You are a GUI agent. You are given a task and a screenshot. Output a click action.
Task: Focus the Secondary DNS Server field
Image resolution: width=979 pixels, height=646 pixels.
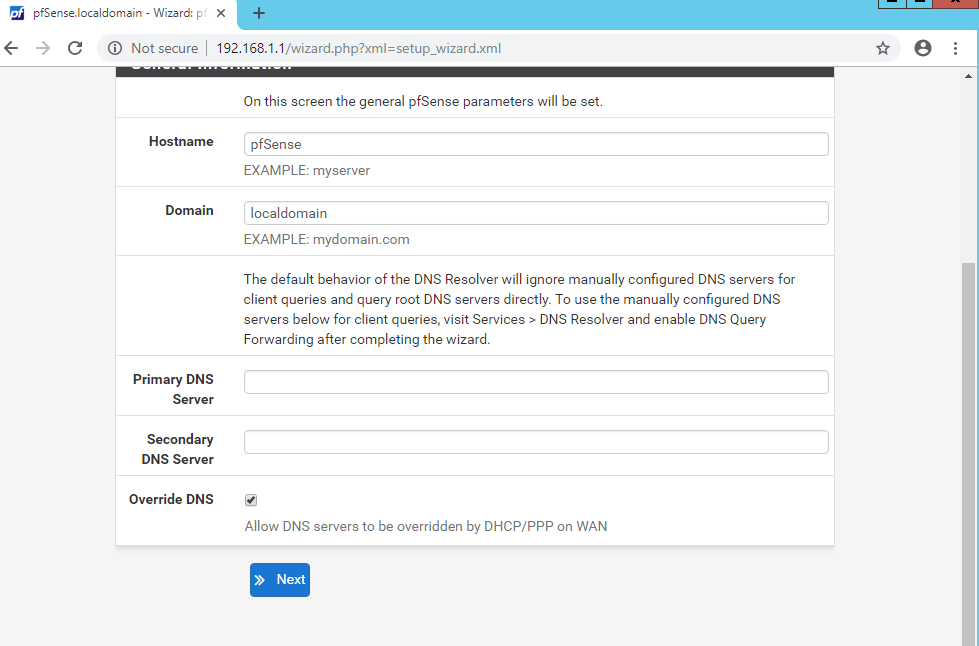point(536,442)
